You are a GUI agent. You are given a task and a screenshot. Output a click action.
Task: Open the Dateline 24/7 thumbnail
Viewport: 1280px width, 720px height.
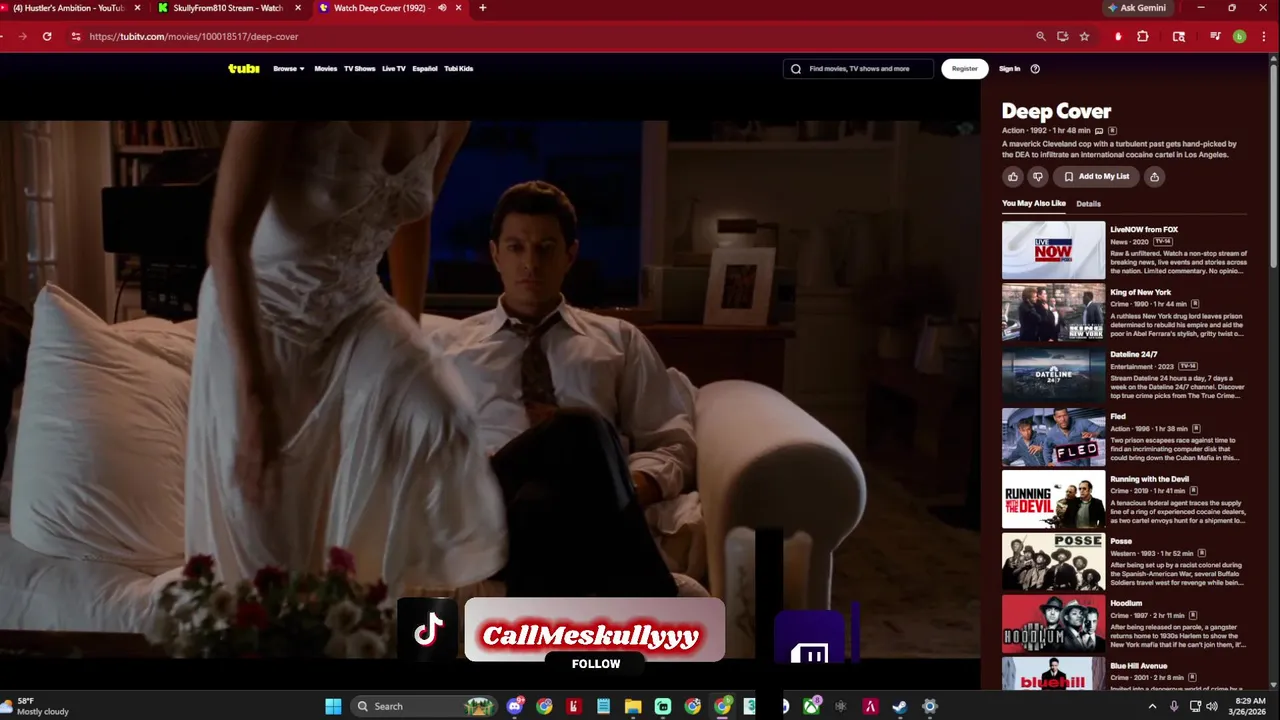[1053, 375]
